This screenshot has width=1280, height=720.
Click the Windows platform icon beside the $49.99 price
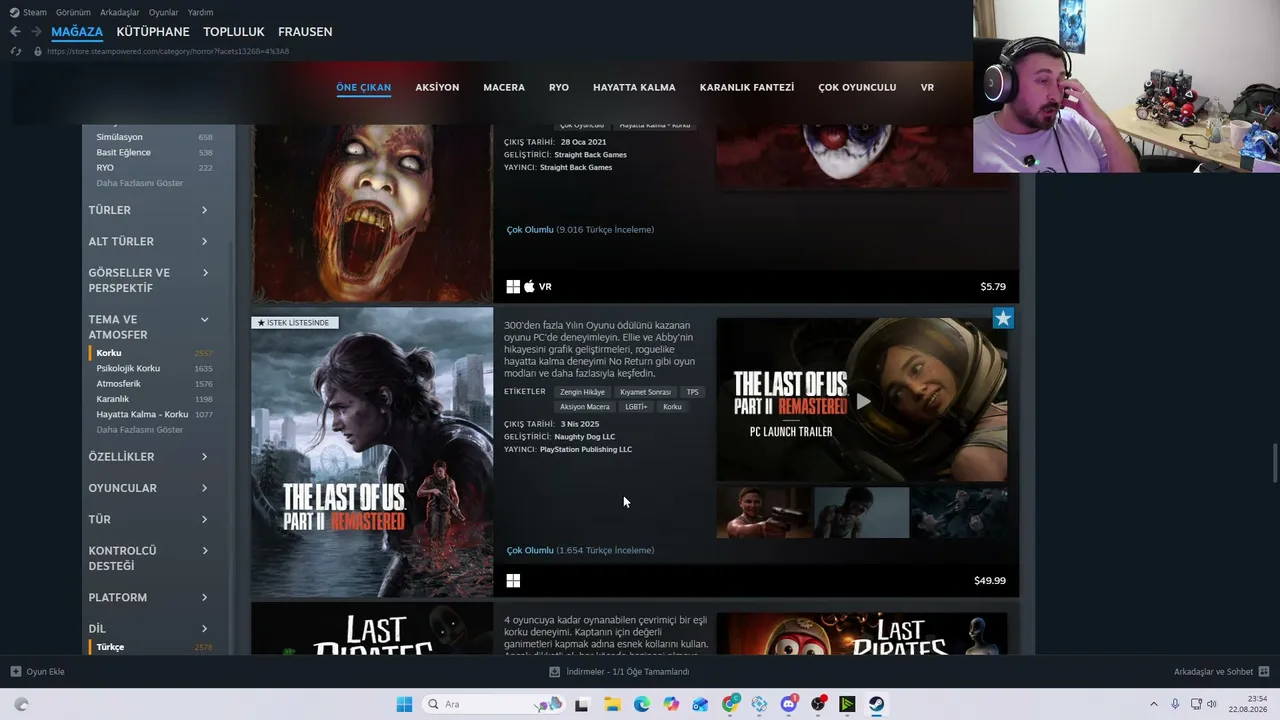point(513,581)
